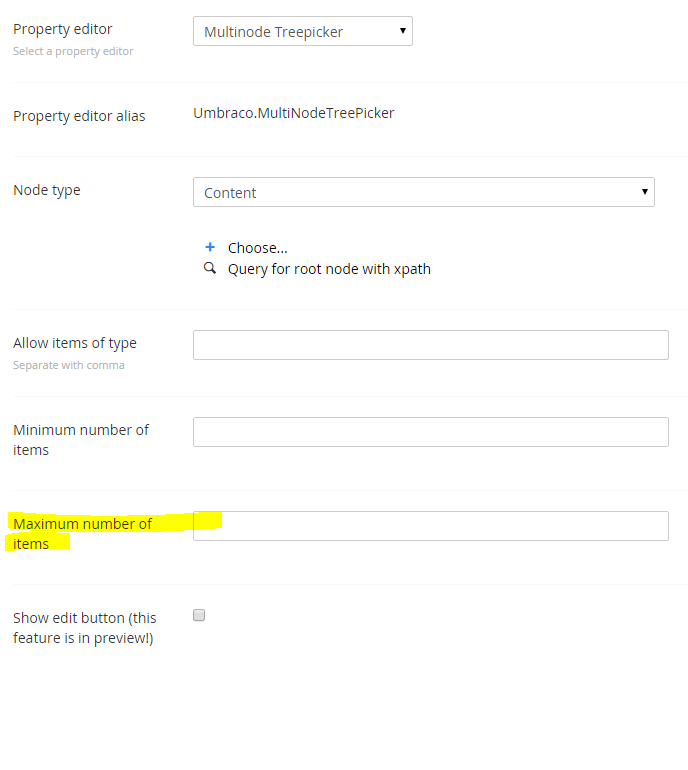Open the Node type Content dropdown
The height and width of the screenshot is (770, 688).
point(423,192)
